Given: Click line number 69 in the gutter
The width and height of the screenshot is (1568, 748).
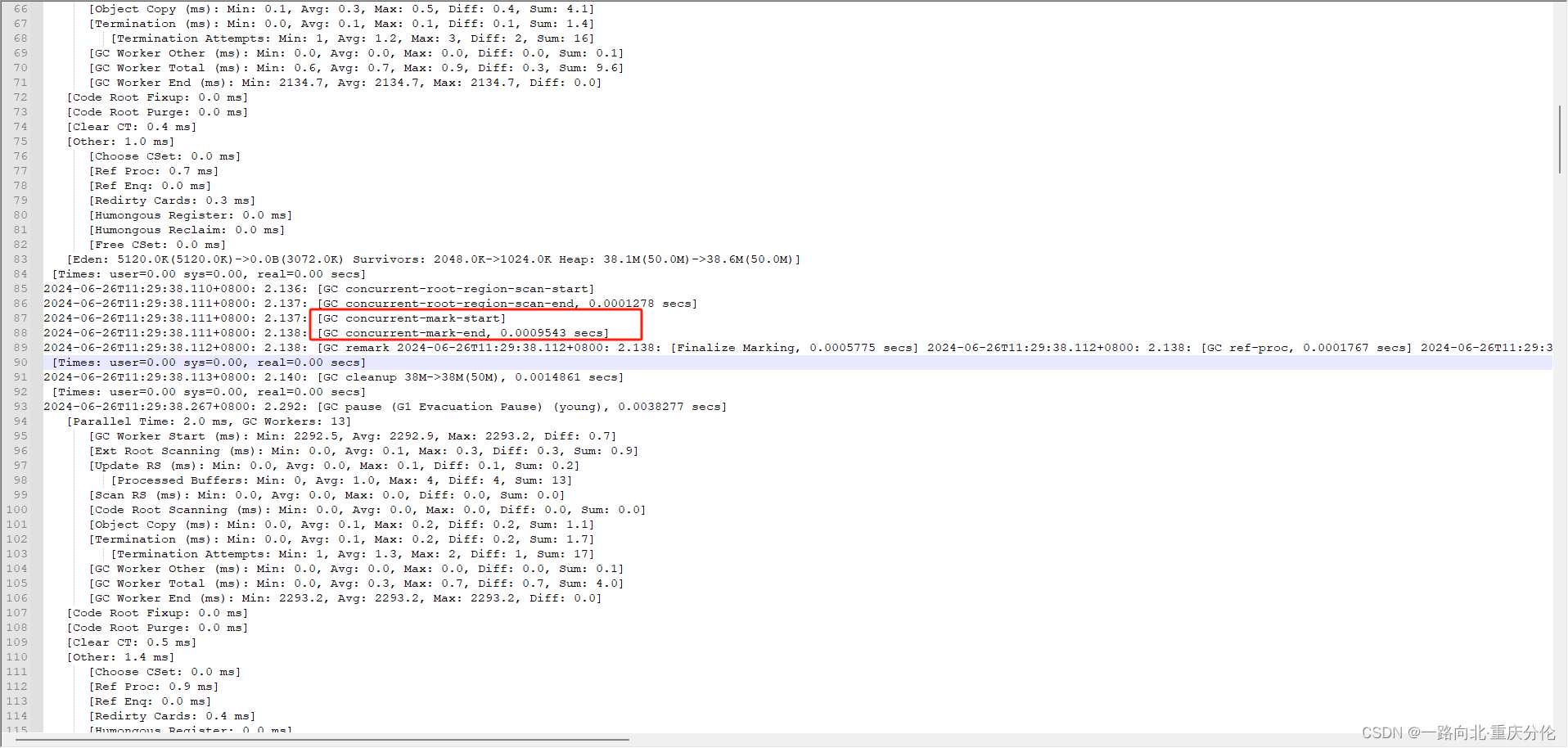Looking at the screenshot, I should [x=20, y=53].
